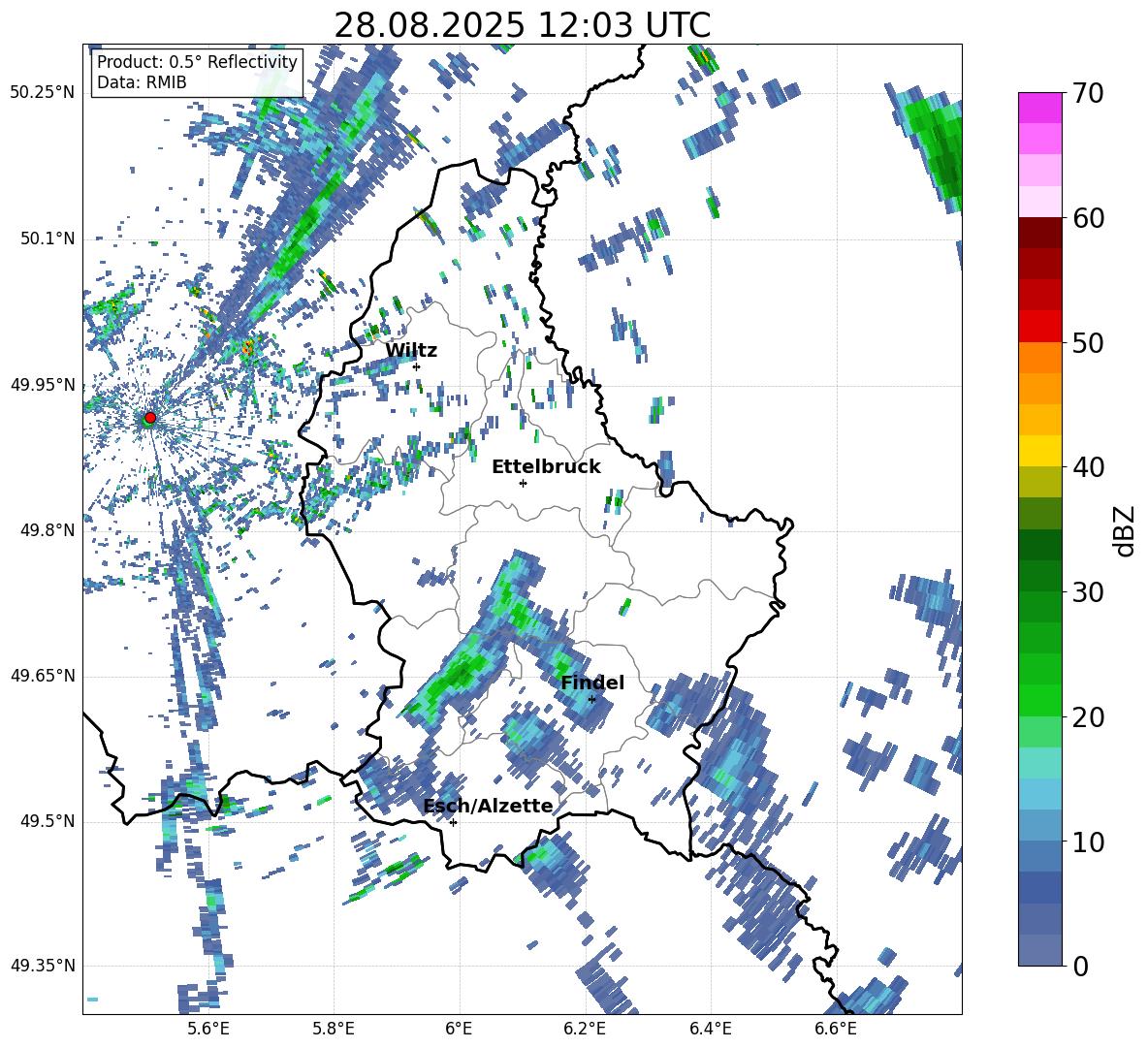Click longitude label 5.8°E
1148x1048 pixels.
pyautogui.click(x=334, y=1029)
